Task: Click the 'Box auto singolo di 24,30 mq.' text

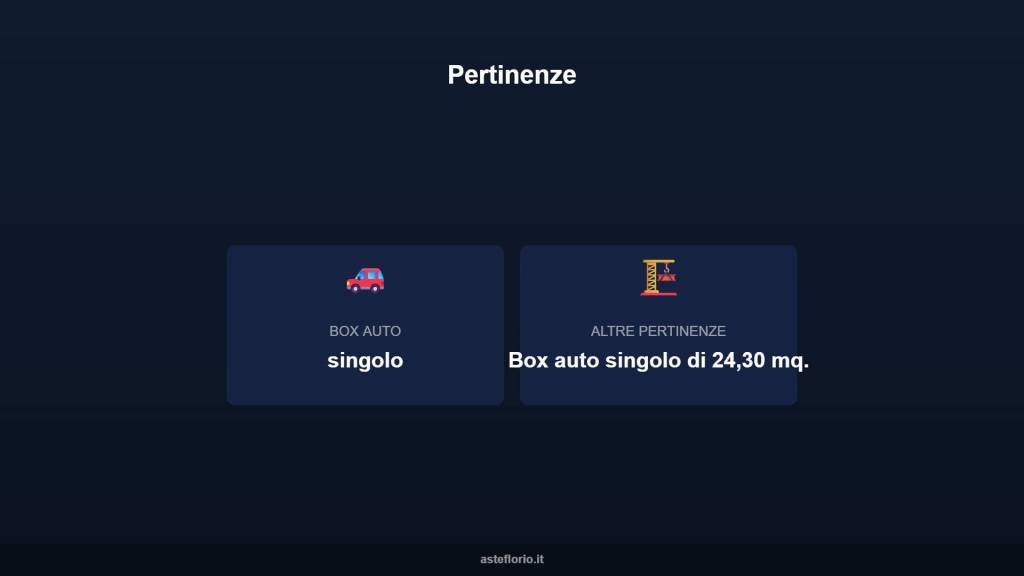Action: tap(658, 361)
